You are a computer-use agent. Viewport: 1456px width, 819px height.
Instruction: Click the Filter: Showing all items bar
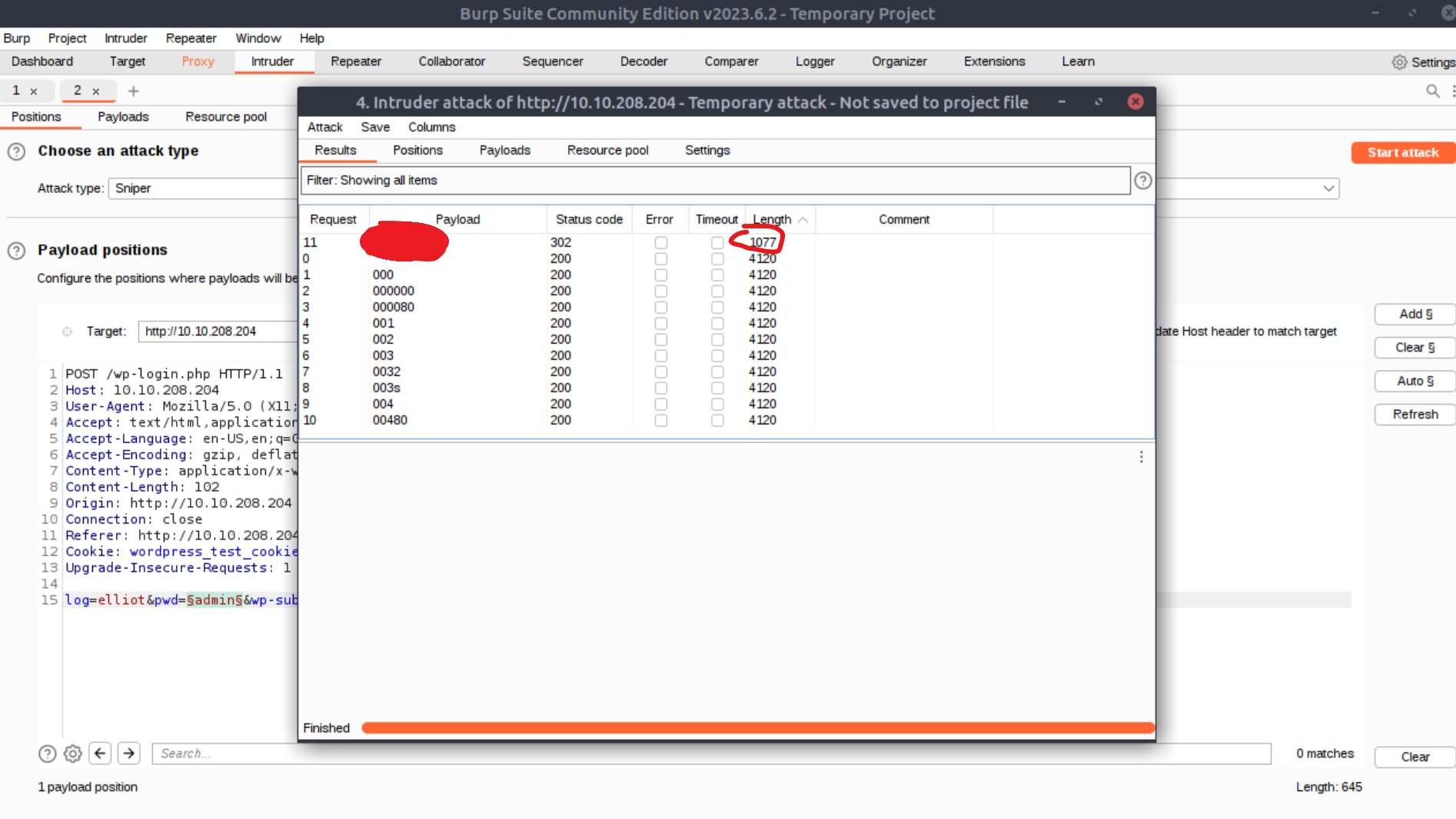pos(715,181)
